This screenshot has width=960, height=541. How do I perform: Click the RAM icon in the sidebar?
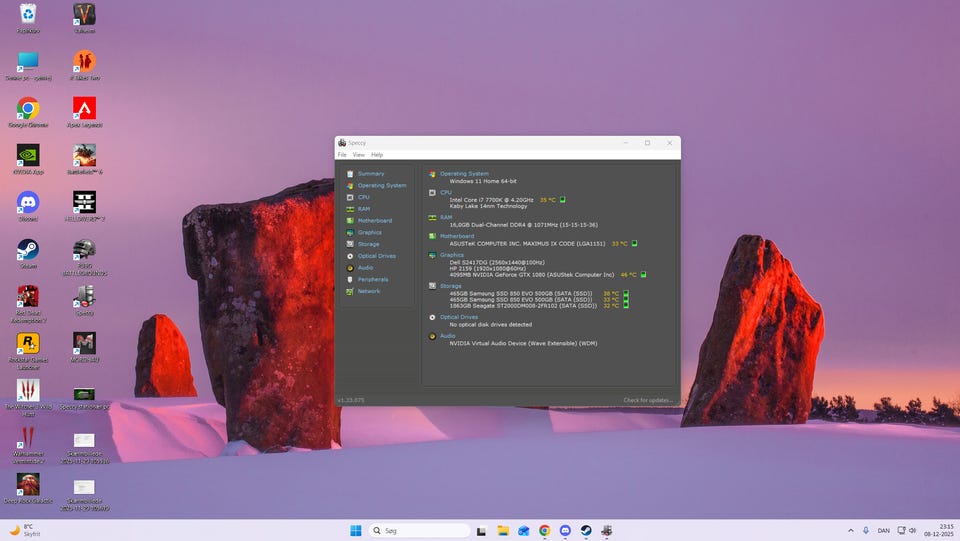click(x=349, y=209)
